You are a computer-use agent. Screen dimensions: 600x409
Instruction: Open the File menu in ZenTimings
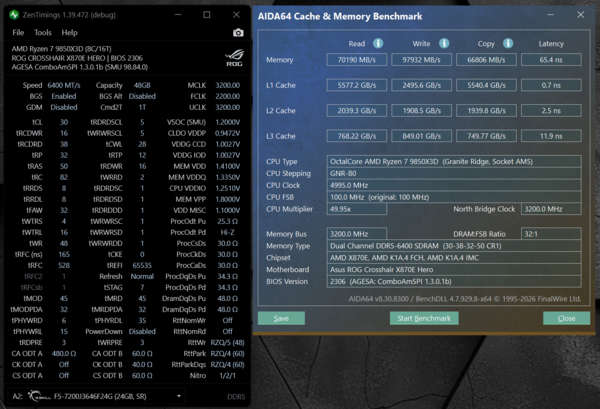(x=18, y=33)
